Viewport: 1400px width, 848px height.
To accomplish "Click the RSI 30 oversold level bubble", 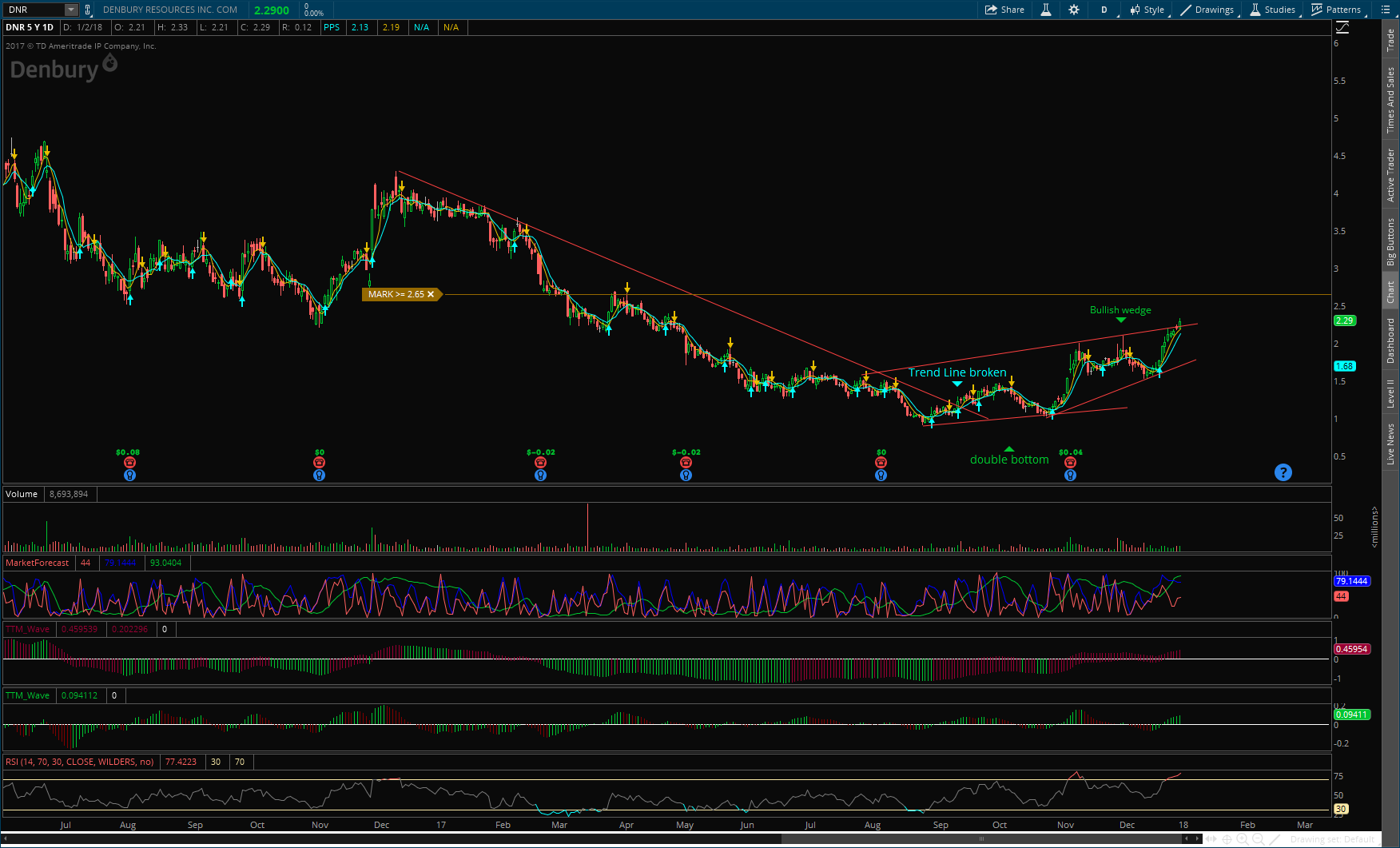I will click(1341, 809).
